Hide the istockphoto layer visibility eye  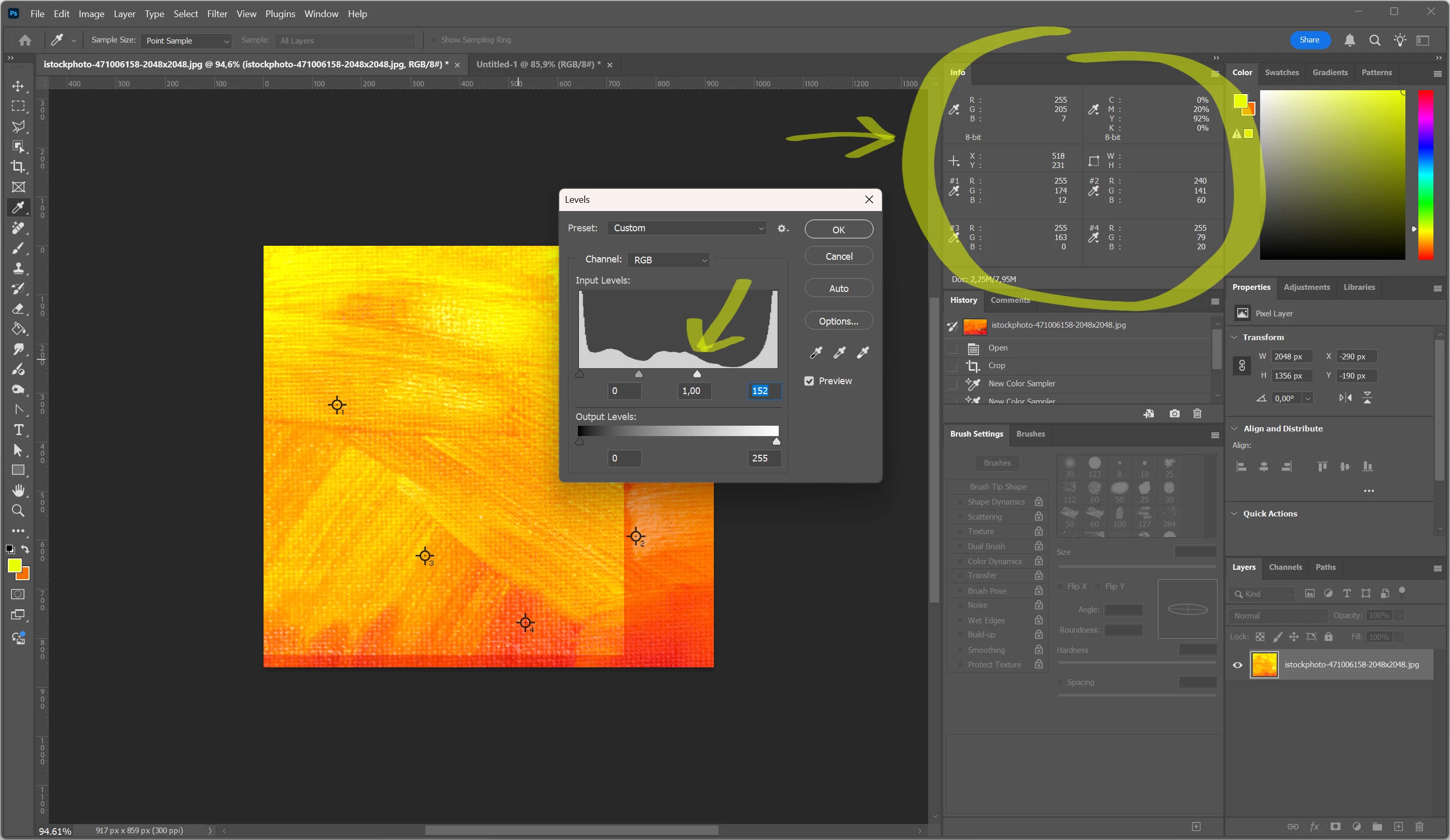click(1237, 665)
